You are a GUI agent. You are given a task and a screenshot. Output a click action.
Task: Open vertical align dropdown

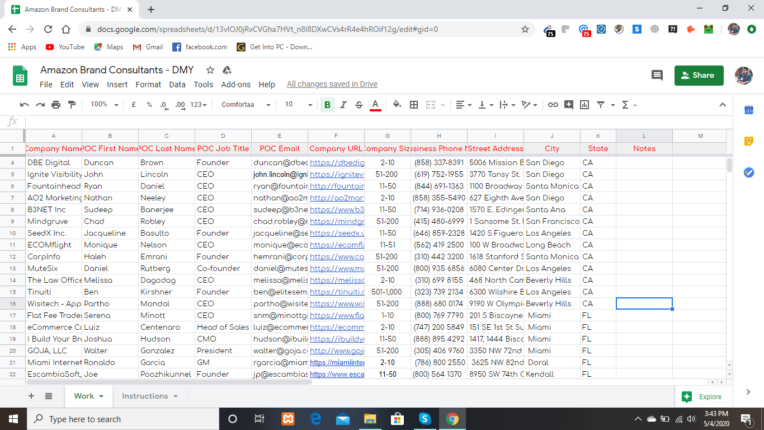486,105
